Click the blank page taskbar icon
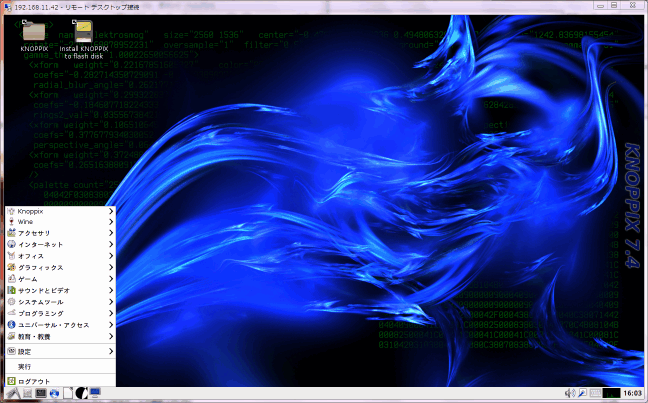Viewport: 648px width, 403px height. 68,393
